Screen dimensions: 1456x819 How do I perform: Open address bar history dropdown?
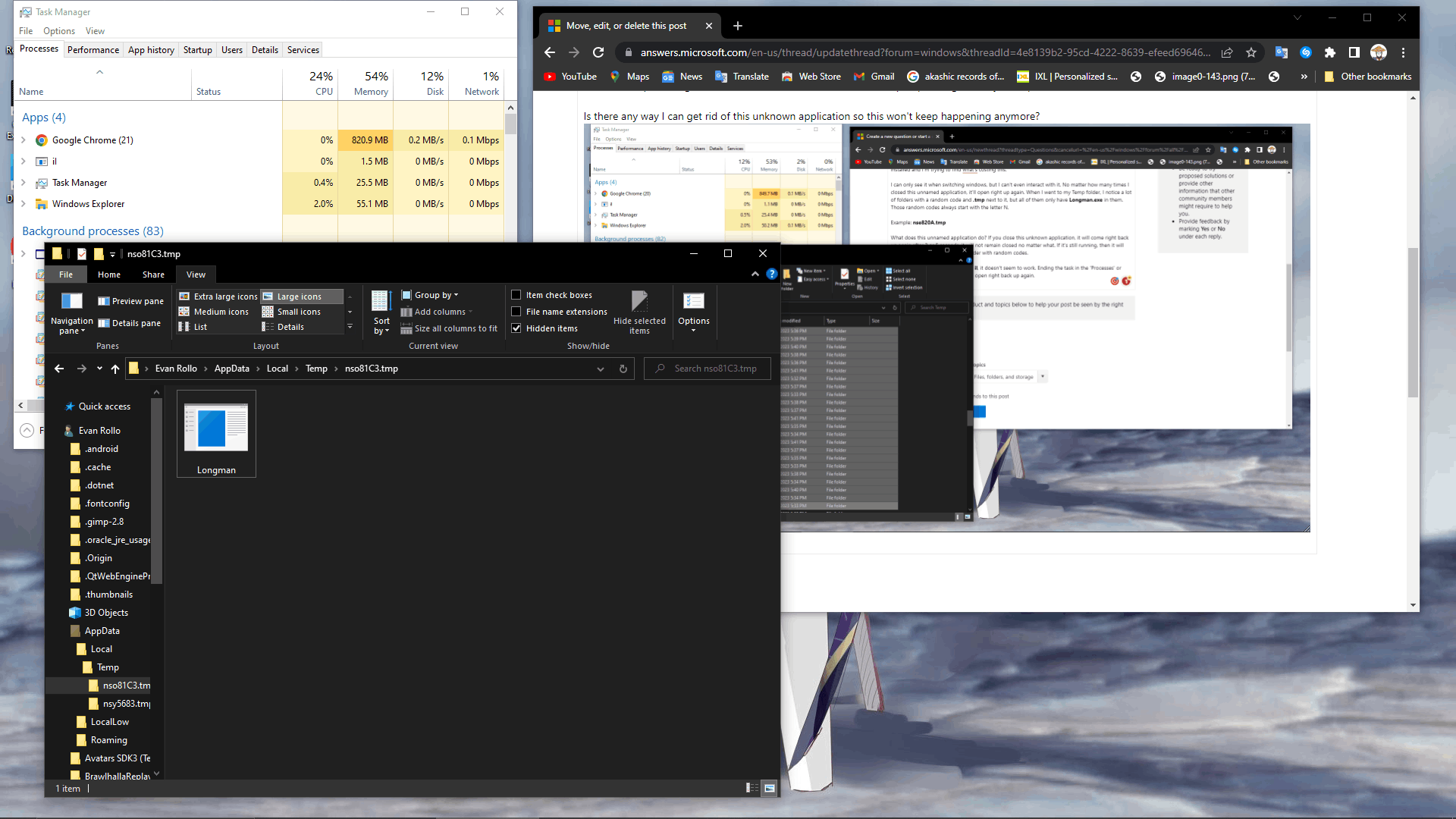coord(601,369)
